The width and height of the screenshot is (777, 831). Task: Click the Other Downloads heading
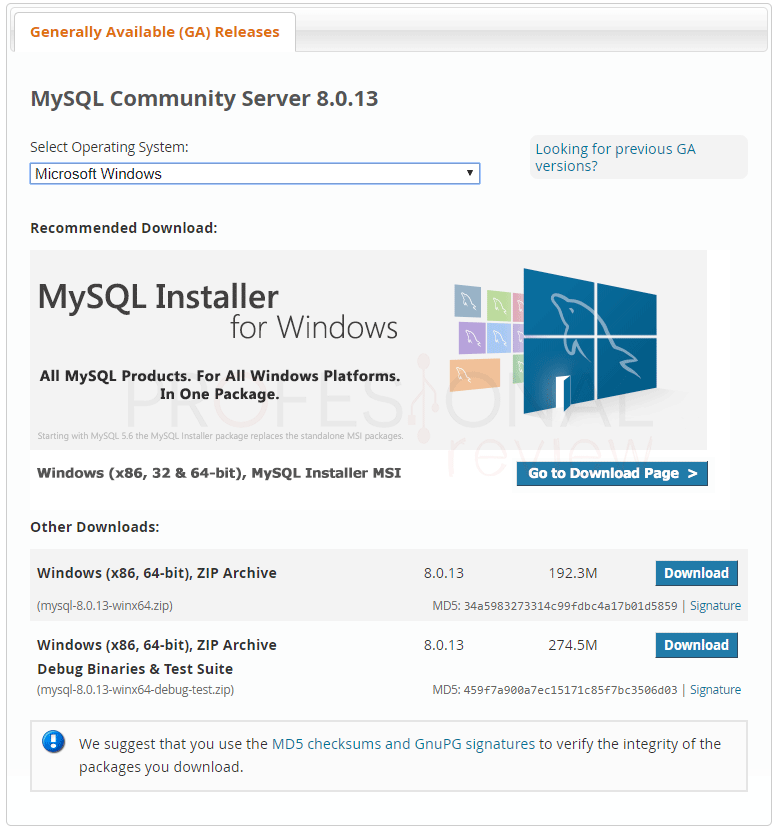(x=95, y=527)
